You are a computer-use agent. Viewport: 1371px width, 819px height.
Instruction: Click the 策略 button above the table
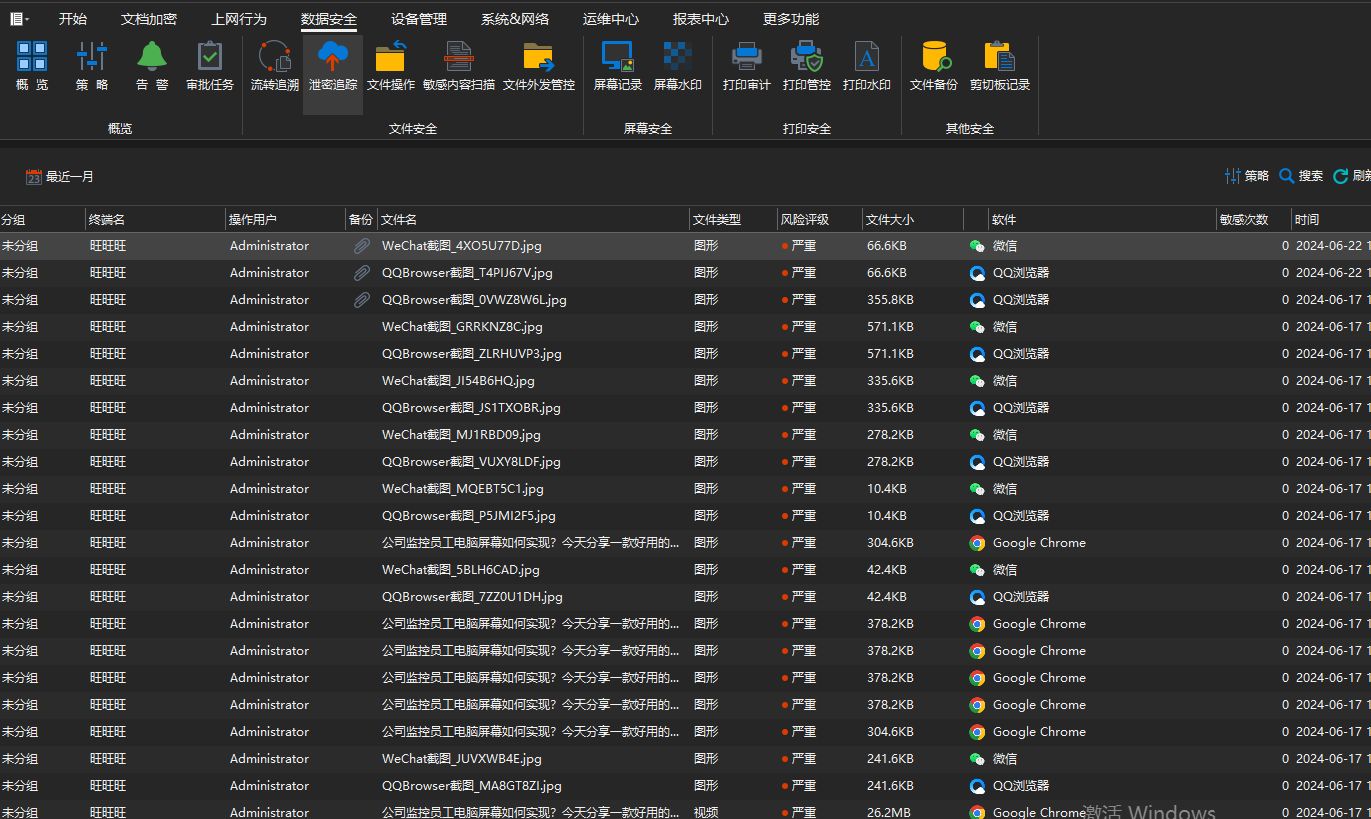point(1247,176)
